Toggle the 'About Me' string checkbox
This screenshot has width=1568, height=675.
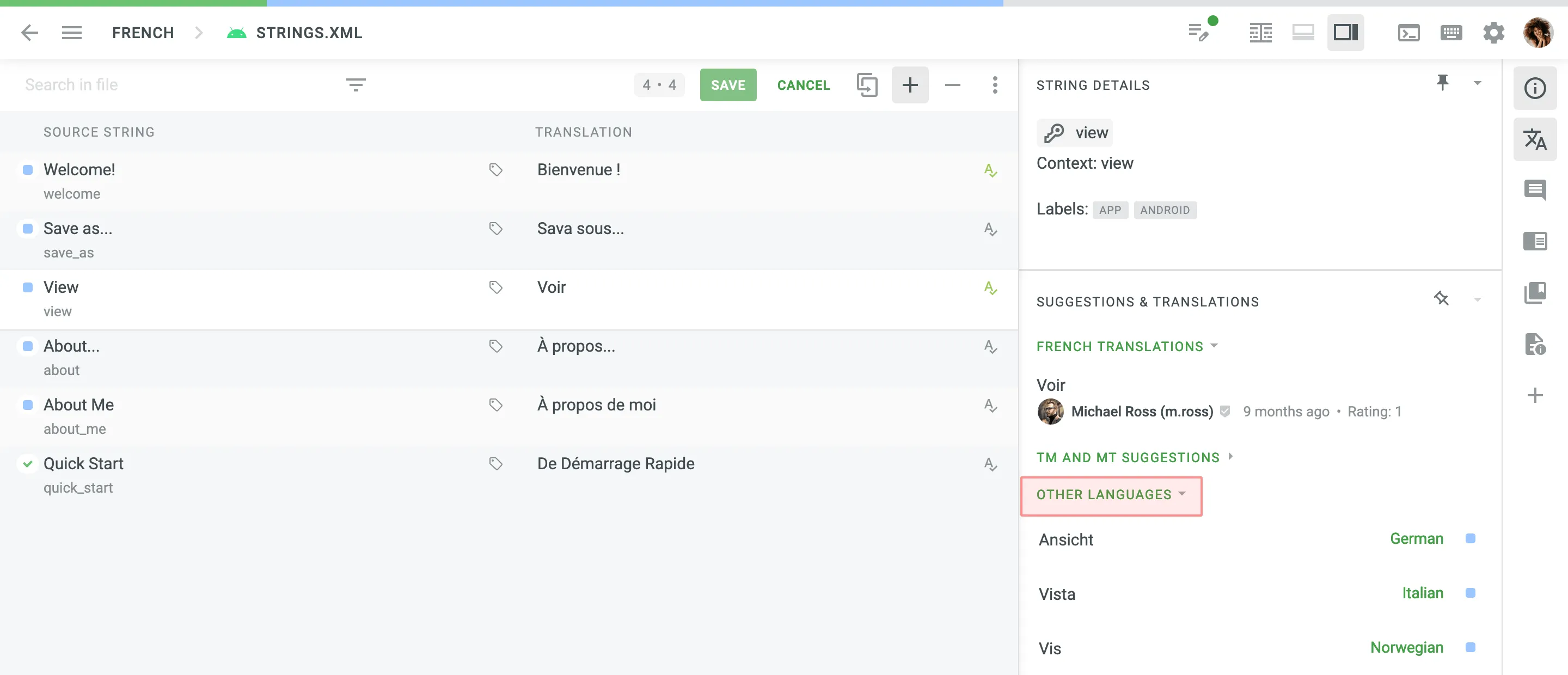tap(27, 404)
